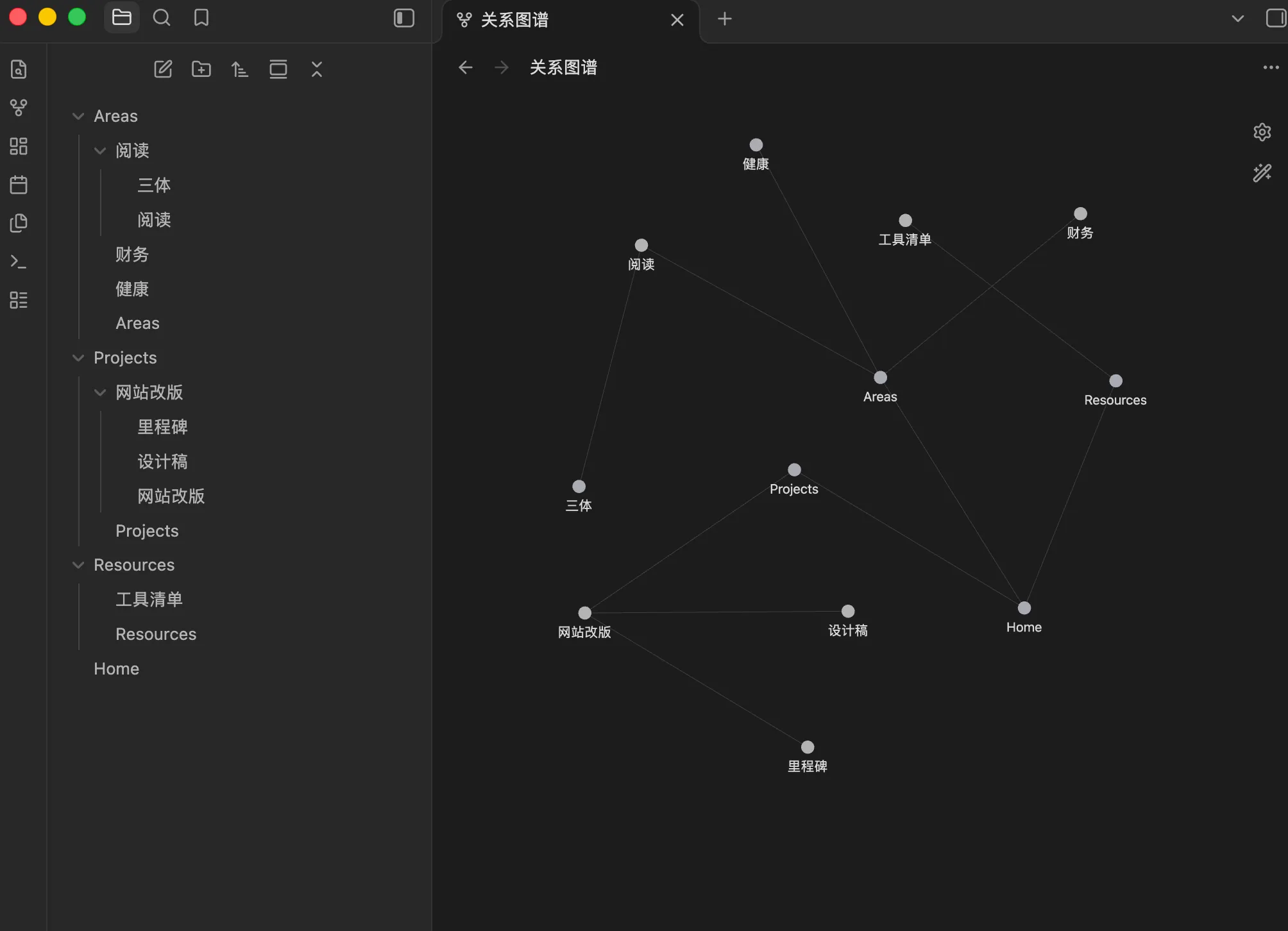Close the 关系图谱 tab
Screen dimensions: 1288x931
(x=677, y=21)
